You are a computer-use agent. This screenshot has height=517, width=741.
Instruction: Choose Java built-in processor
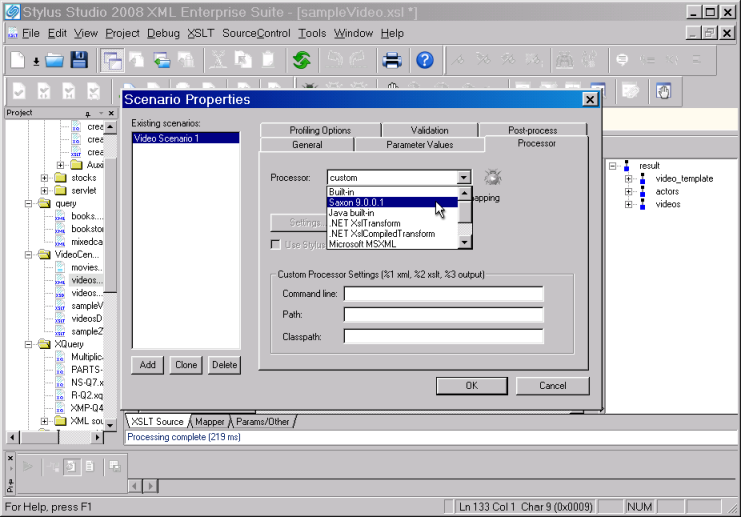point(392,213)
